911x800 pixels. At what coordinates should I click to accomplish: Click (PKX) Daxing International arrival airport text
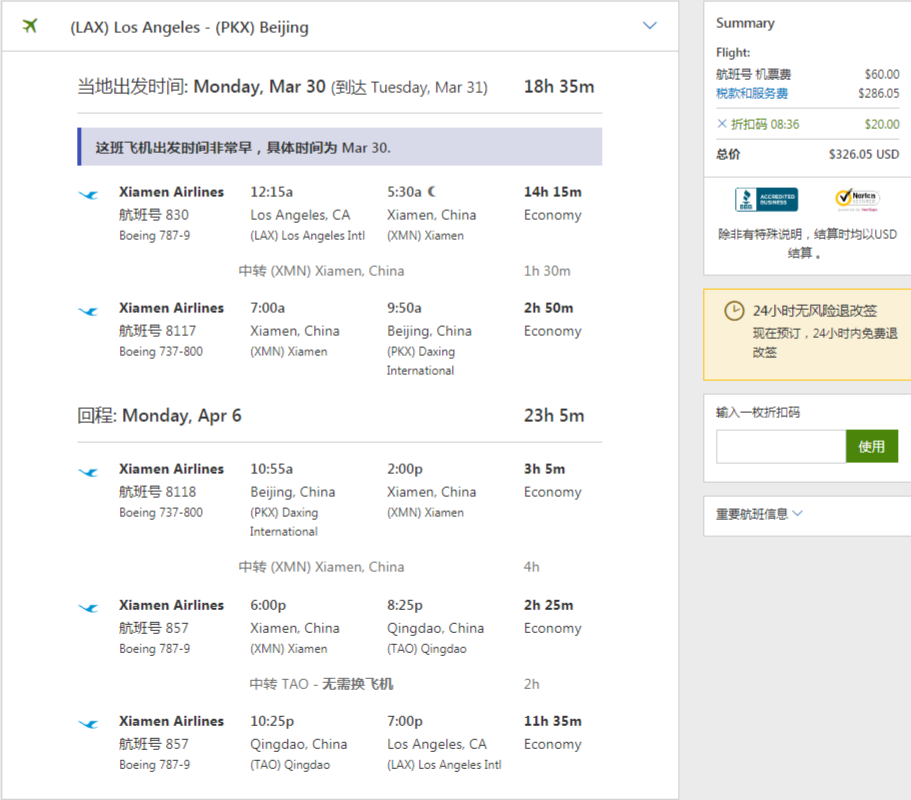421,361
